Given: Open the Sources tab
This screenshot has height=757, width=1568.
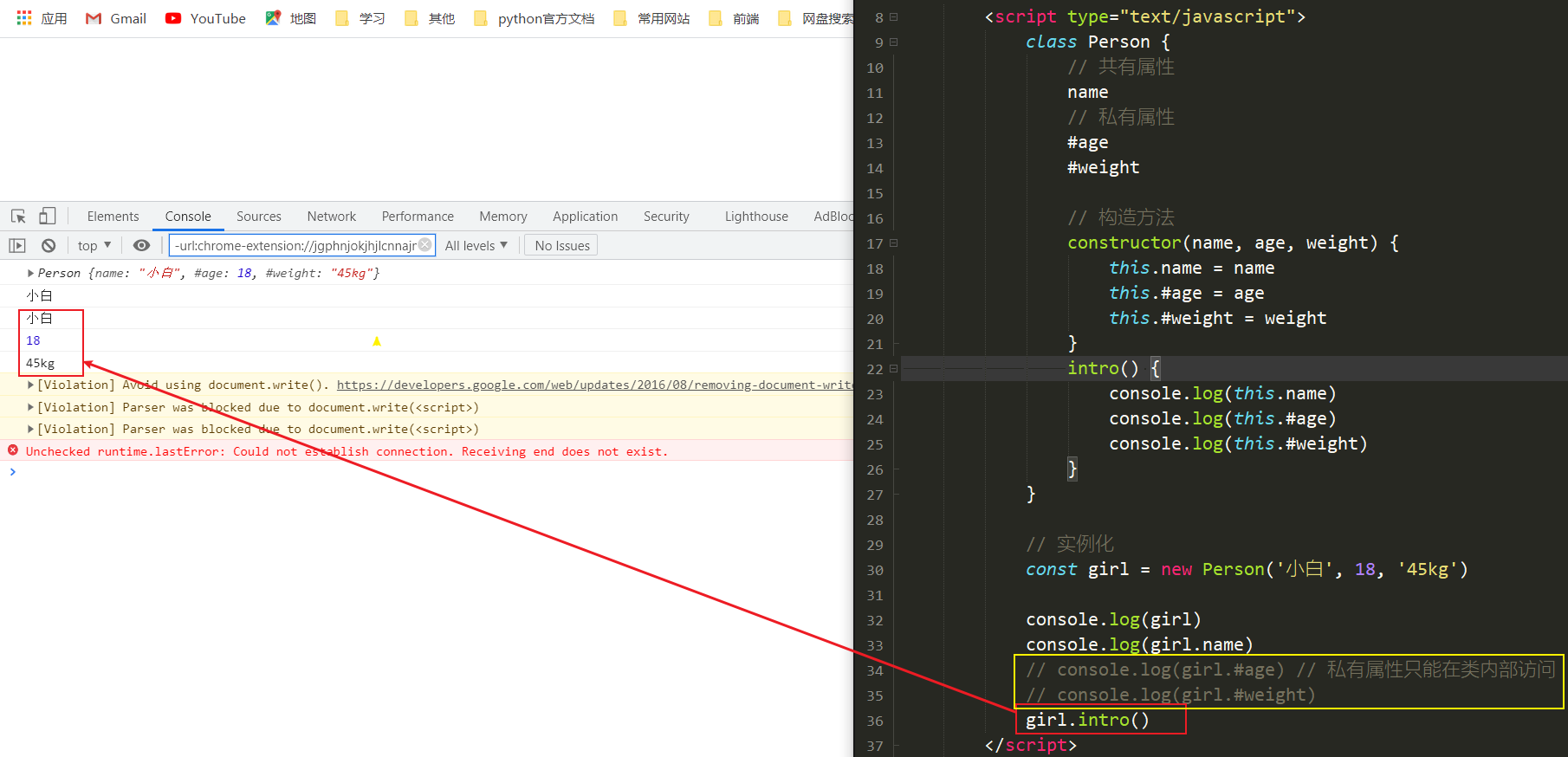Looking at the screenshot, I should click(x=259, y=217).
